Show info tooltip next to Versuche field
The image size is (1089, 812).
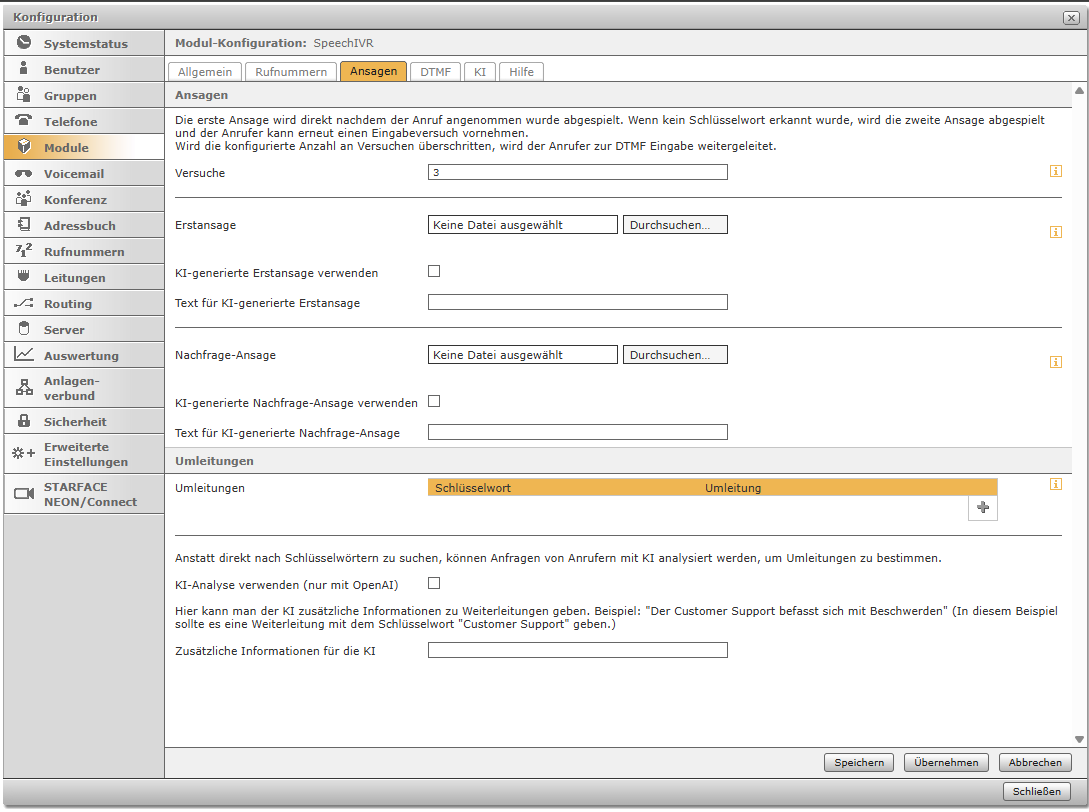coord(1055,172)
